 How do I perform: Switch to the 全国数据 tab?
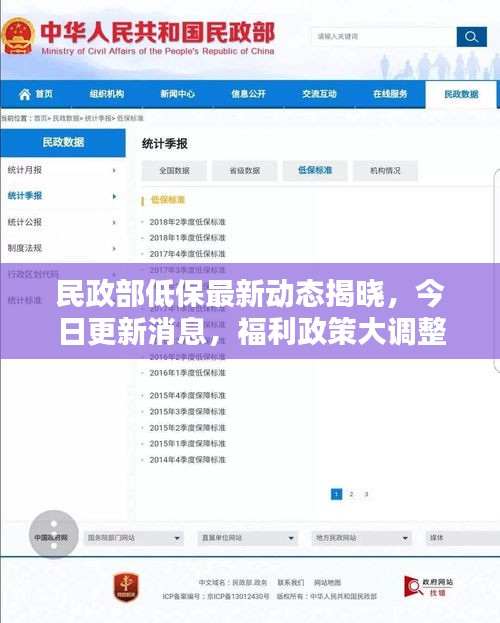[174, 171]
